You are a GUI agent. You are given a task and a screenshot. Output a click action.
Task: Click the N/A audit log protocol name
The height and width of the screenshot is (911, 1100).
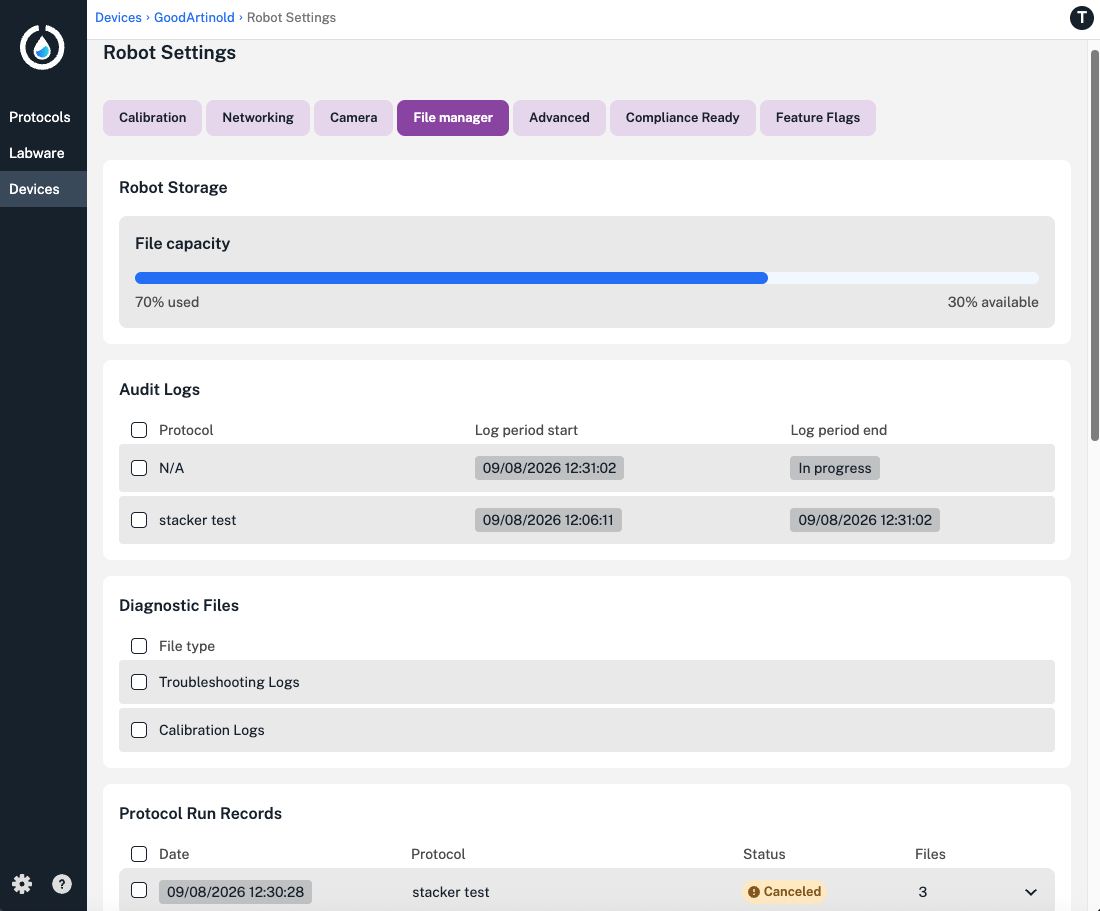pyautogui.click(x=171, y=468)
